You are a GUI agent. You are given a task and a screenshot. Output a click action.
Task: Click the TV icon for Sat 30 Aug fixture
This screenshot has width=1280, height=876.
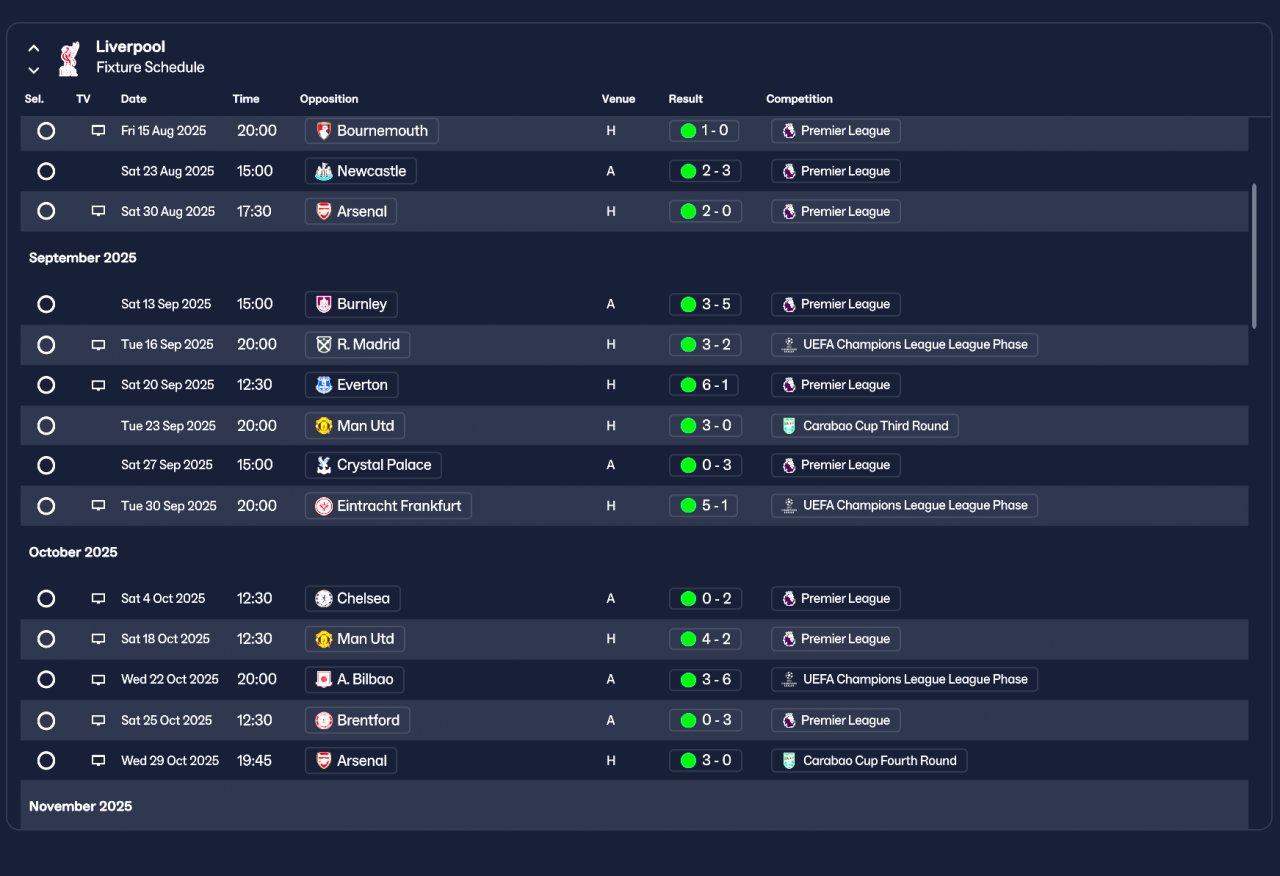pos(98,212)
